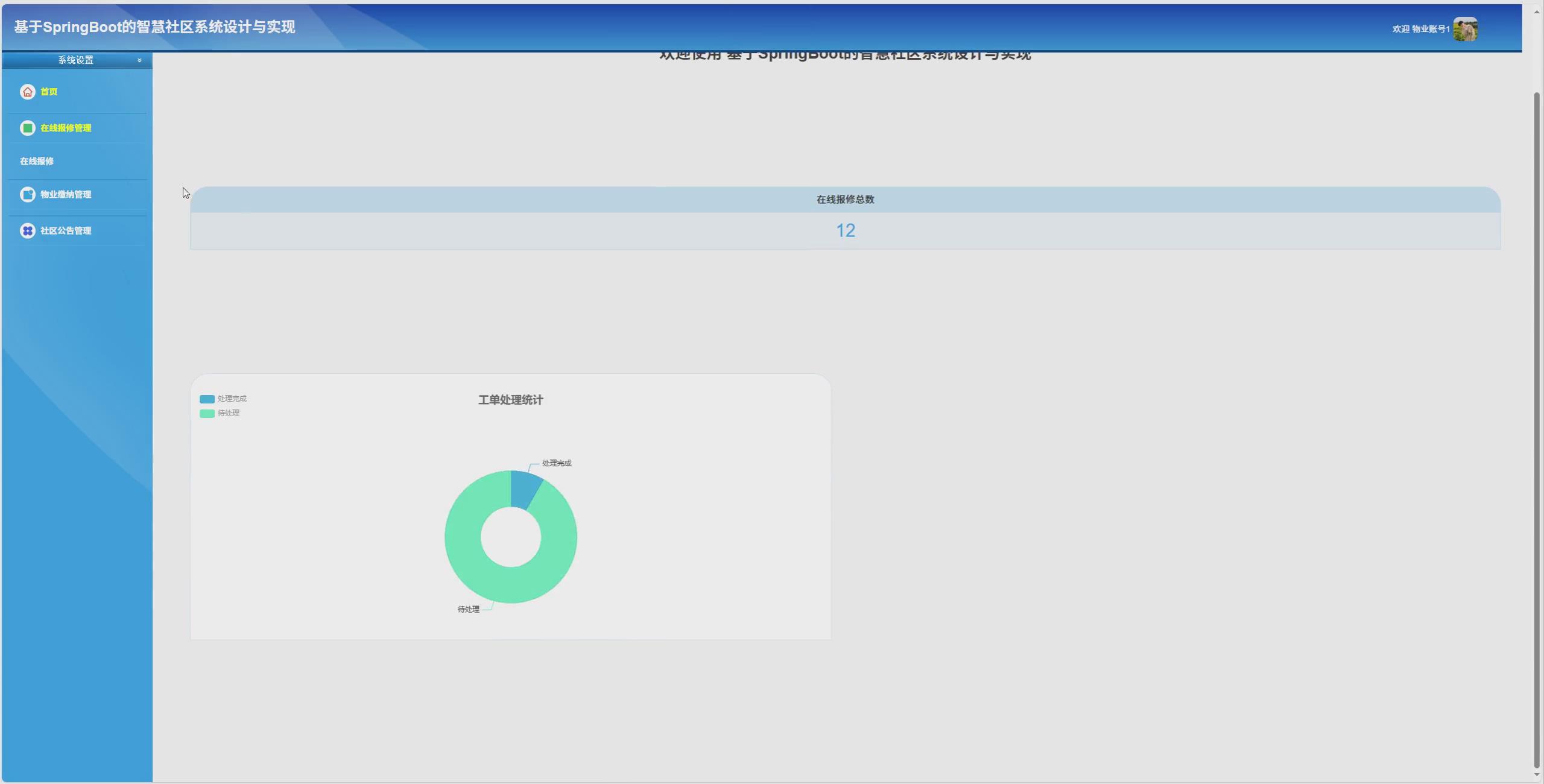Click the 社区公告管理 flower icon
Screen dimensions: 1544x784
[x=27, y=230]
